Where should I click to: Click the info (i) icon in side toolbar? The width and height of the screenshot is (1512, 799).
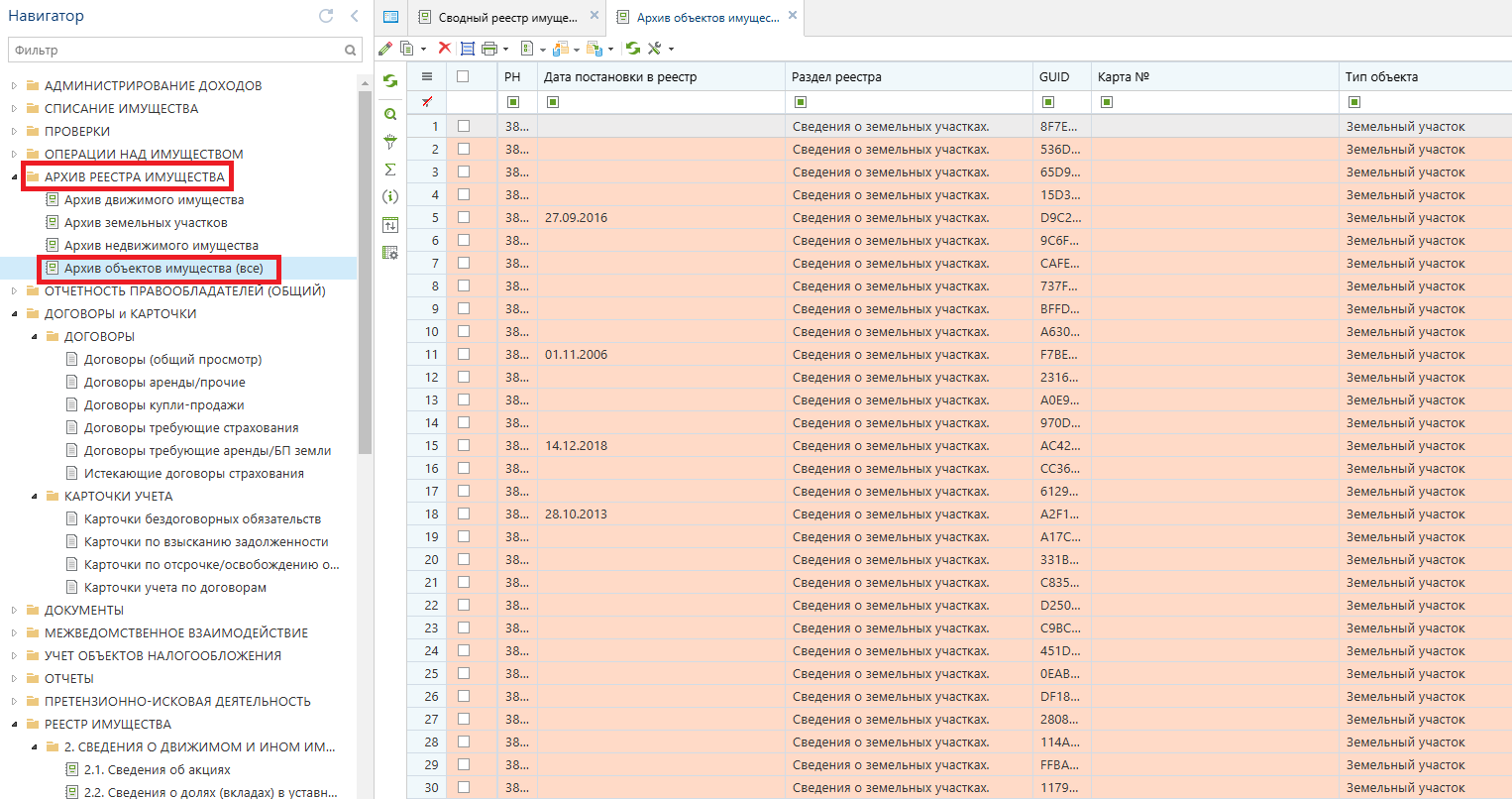click(390, 197)
